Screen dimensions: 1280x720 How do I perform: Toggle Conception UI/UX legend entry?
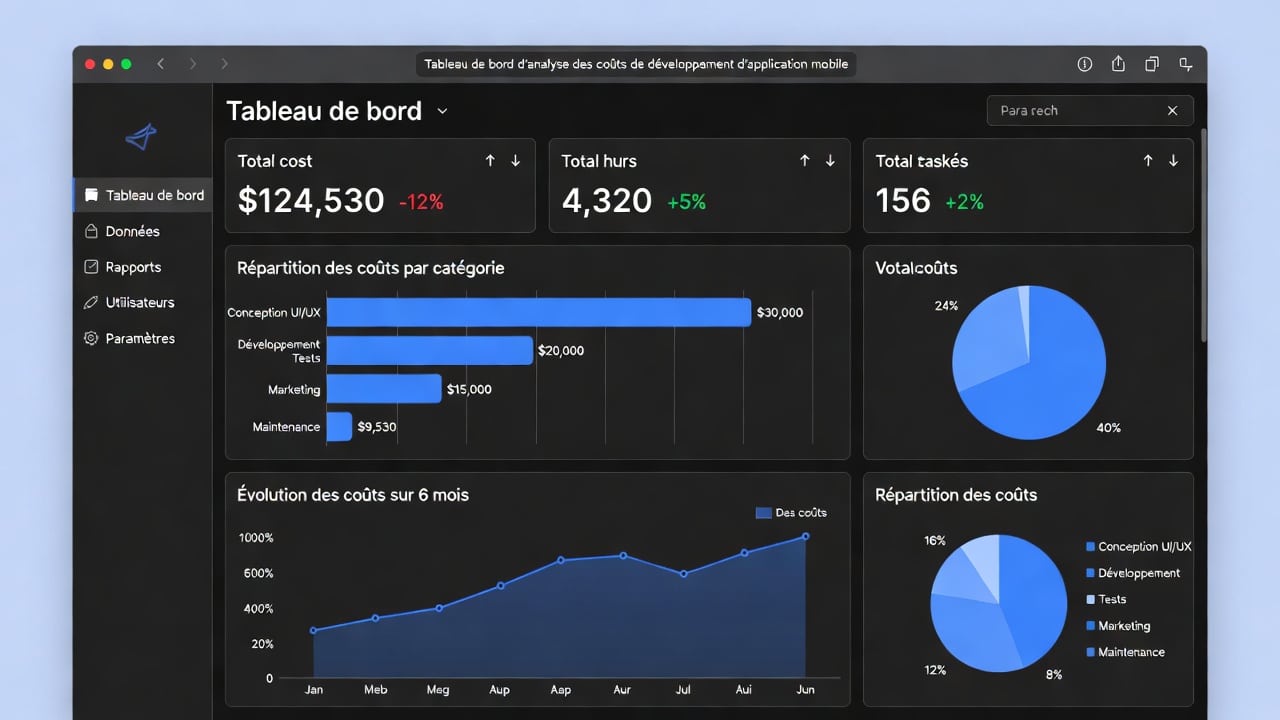click(x=1138, y=547)
